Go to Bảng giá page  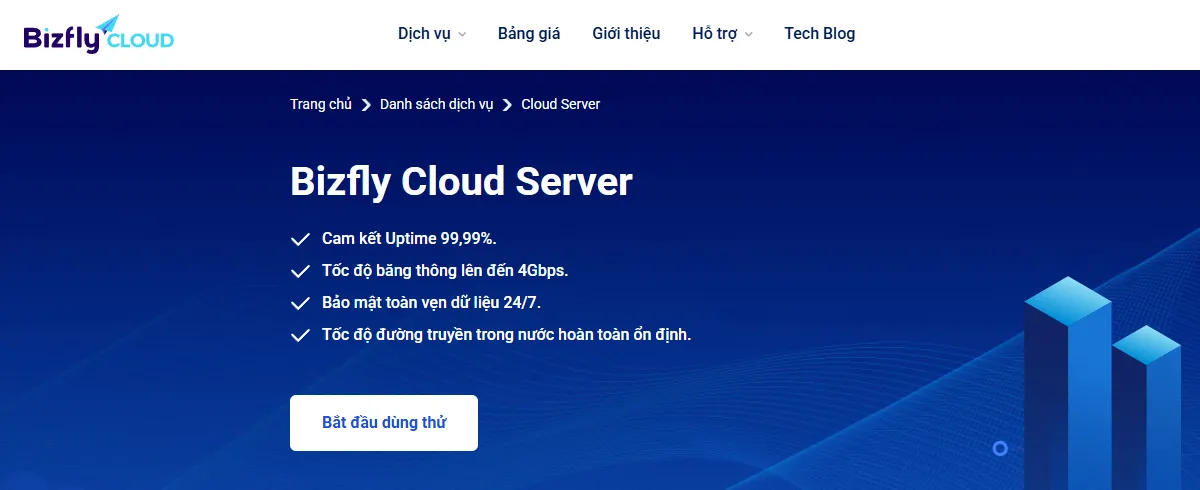point(529,33)
